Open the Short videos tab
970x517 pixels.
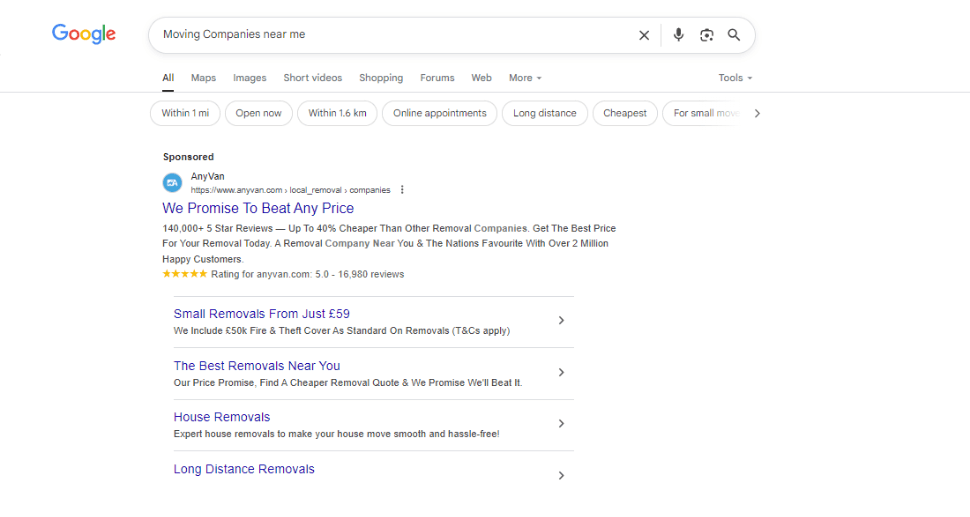[312, 78]
